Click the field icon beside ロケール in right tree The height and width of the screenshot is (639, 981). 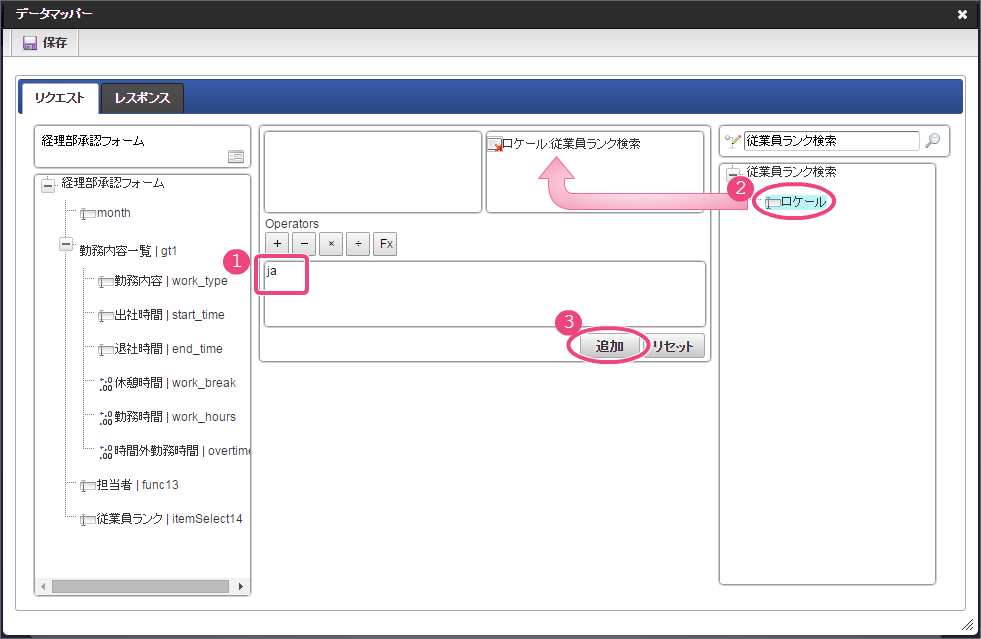[773, 202]
